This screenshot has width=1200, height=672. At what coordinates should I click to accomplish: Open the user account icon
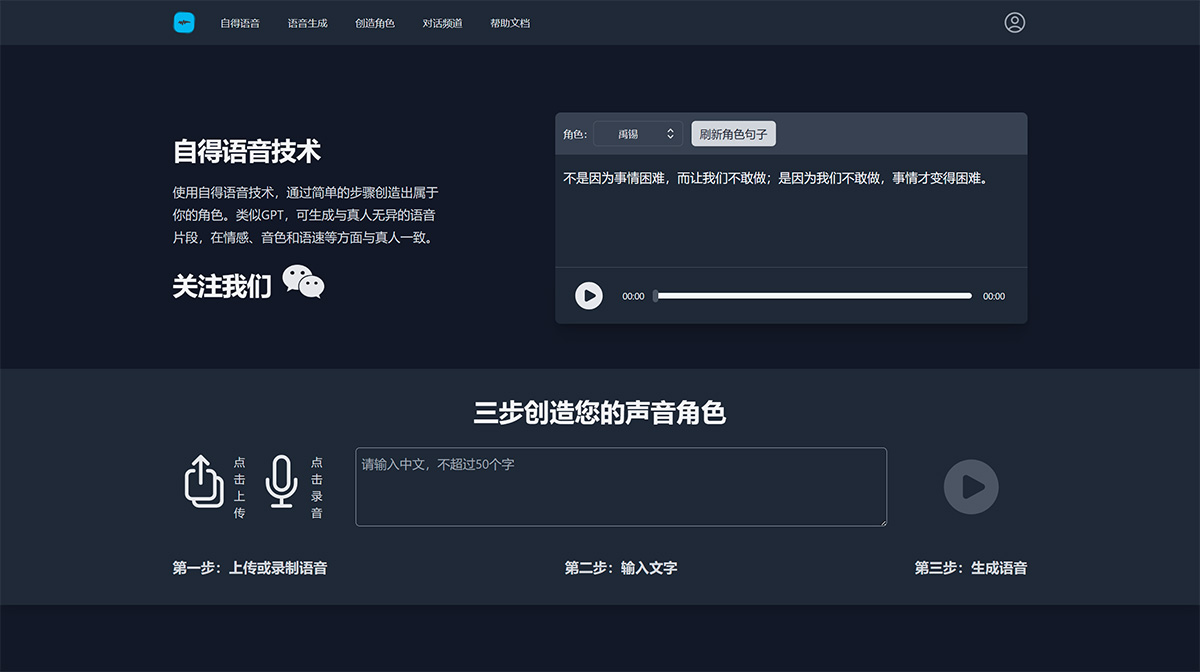1015,21
